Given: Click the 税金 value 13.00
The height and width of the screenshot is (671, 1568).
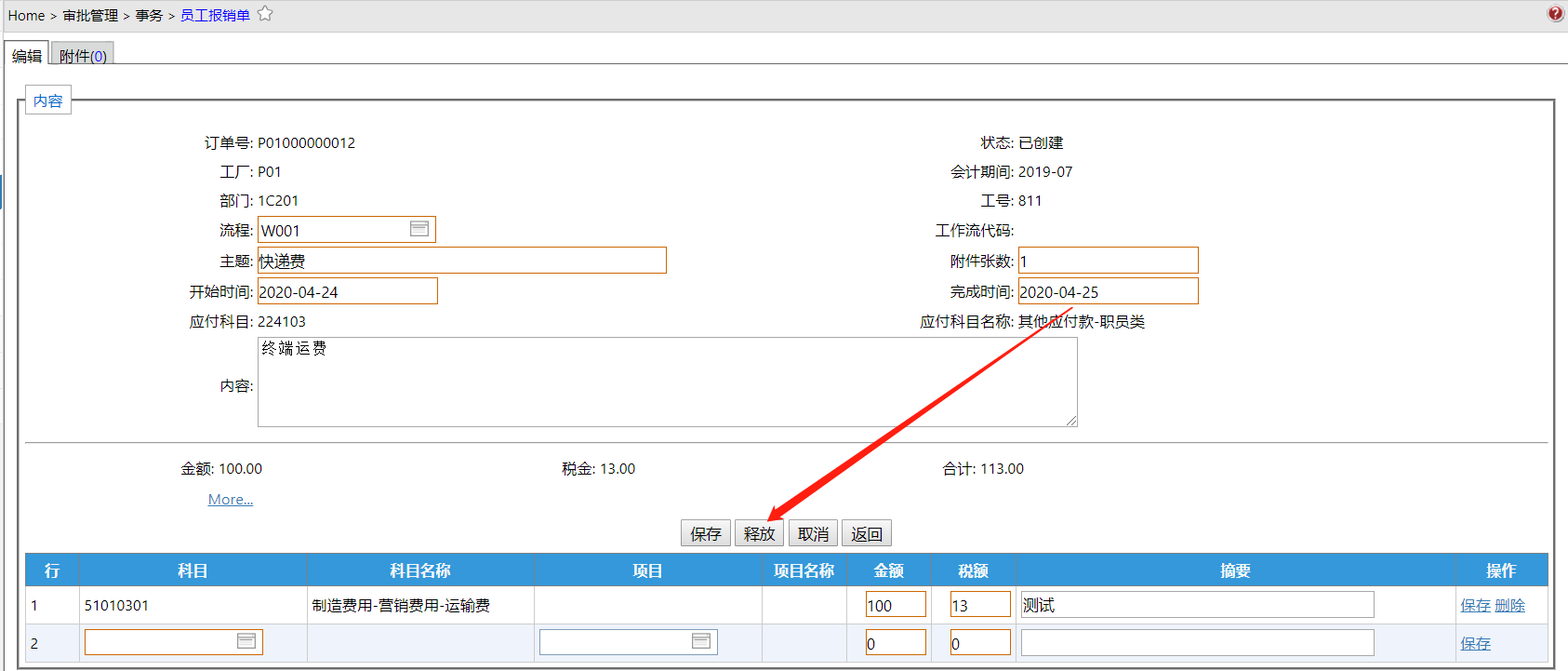Looking at the screenshot, I should [x=618, y=468].
